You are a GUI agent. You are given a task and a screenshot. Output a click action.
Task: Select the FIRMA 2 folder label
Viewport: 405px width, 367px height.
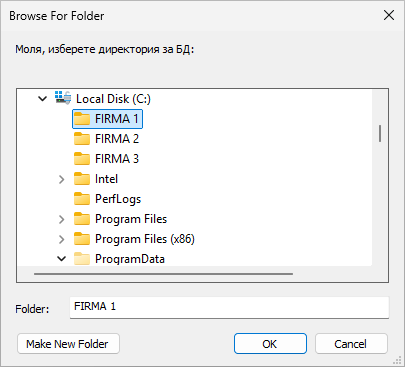117,138
